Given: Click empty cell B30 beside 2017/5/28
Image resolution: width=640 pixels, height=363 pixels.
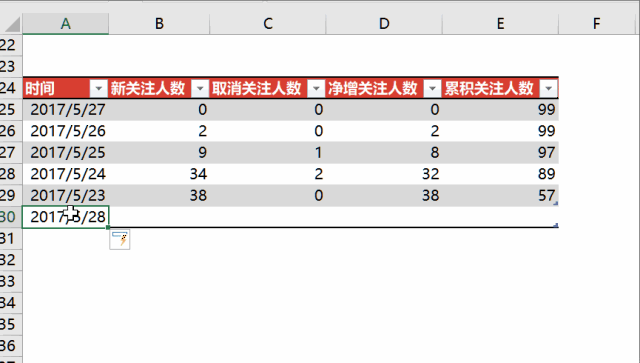Looking at the screenshot, I should (159, 217).
